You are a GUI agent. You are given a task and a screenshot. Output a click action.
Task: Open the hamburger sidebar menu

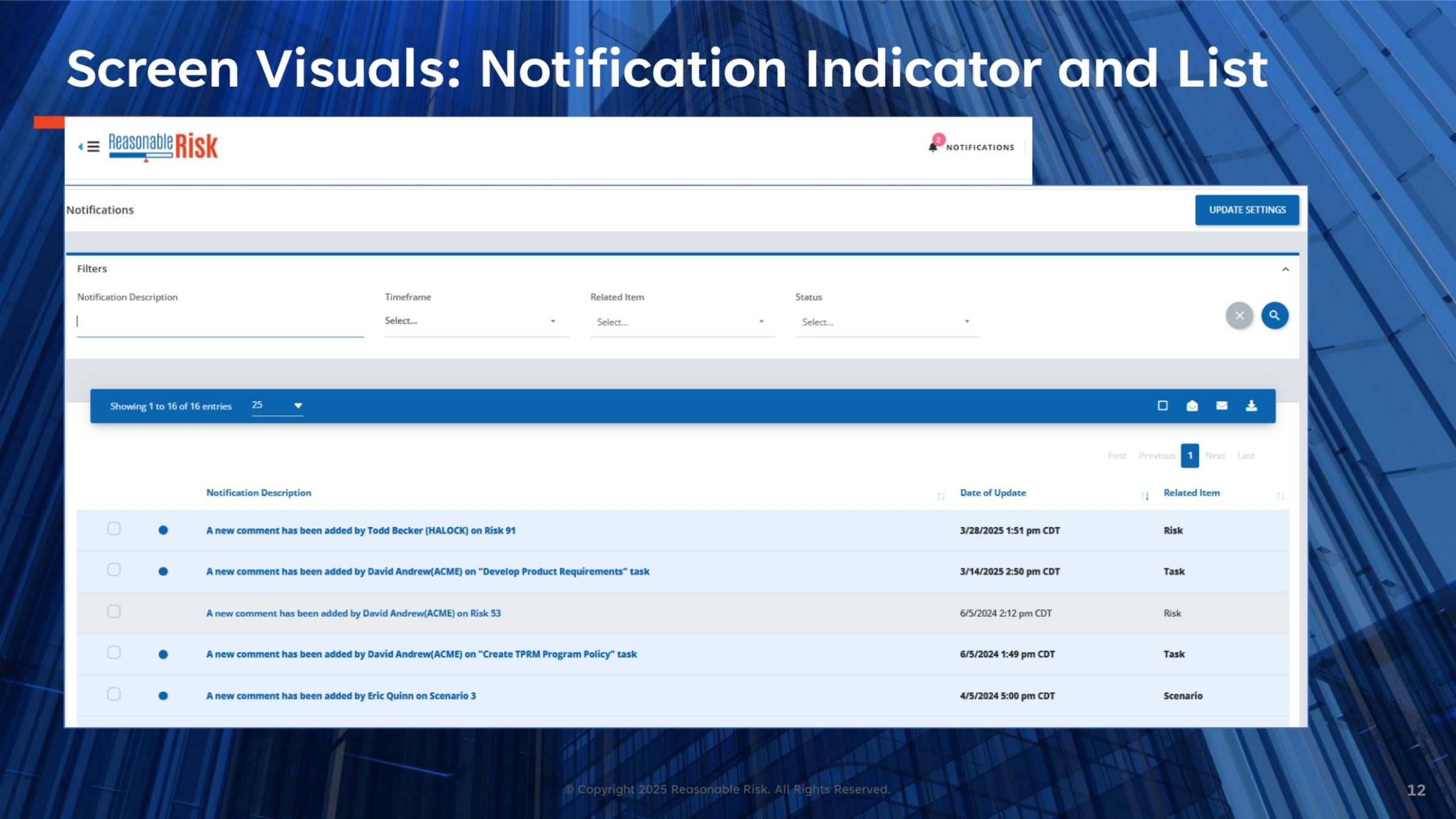click(x=93, y=147)
